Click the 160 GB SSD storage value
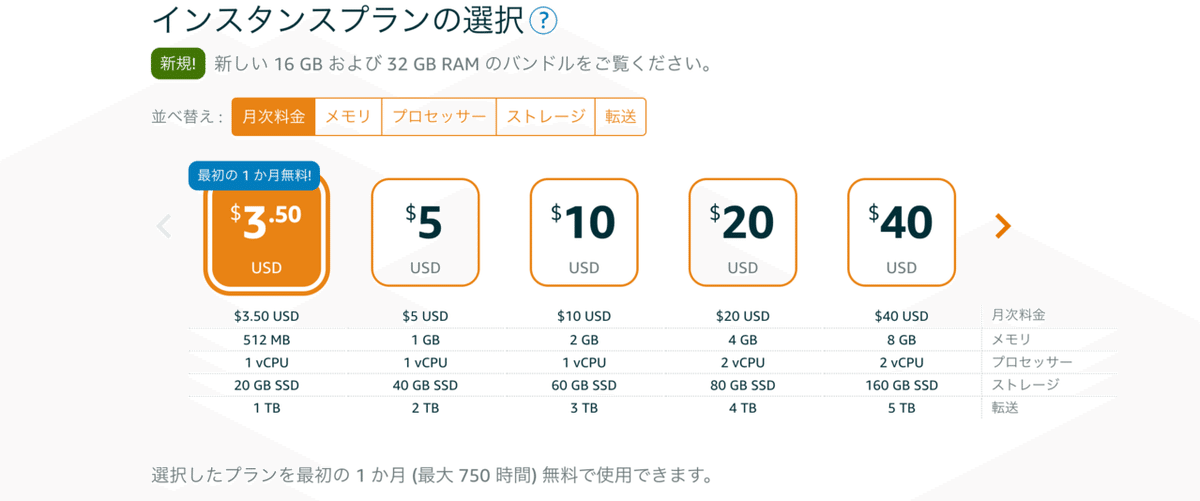1200x501 pixels. pyautogui.click(x=901, y=385)
